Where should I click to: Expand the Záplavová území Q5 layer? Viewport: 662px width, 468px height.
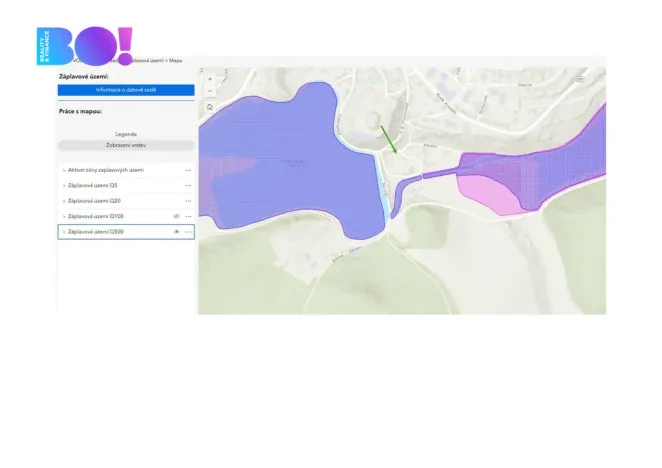[x=64, y=185]
